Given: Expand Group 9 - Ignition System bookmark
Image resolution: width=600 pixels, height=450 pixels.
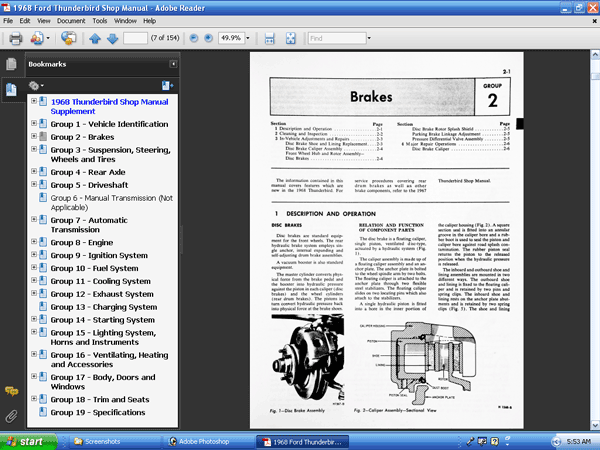Looking at the screenshot, I should coord(34,255).
